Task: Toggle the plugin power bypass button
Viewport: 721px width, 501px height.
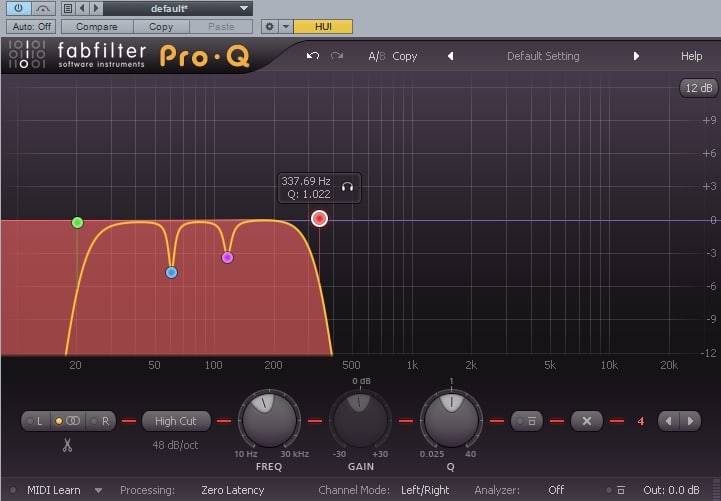Action: [x=18, y=8]
